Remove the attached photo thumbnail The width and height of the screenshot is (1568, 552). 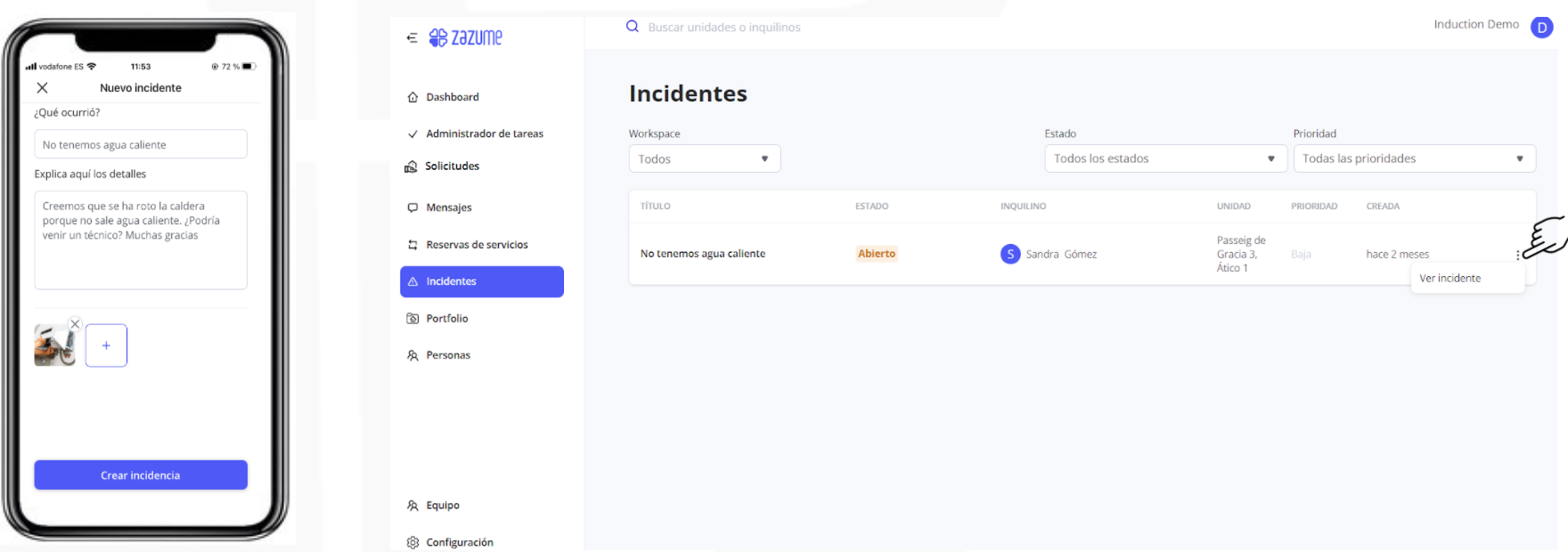[76, 324]
